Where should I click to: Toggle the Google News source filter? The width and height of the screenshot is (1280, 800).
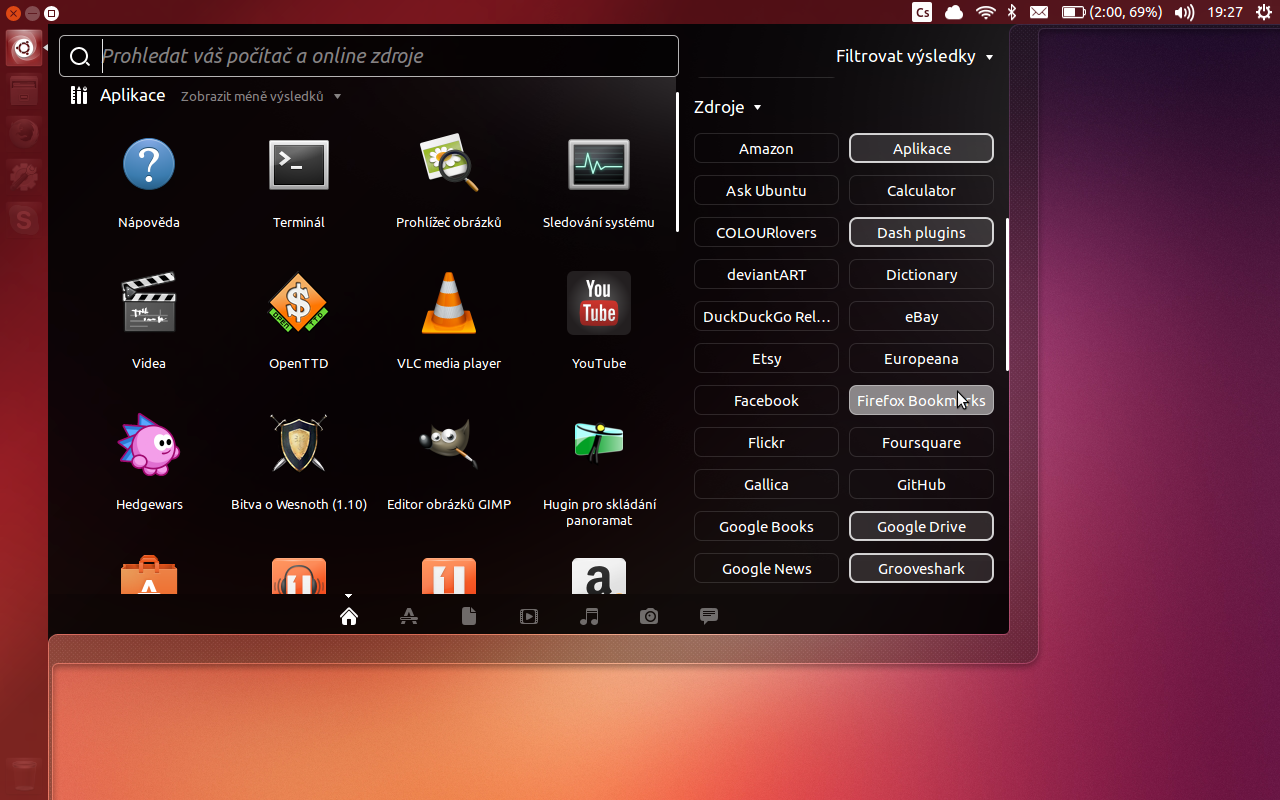[766, 568]
